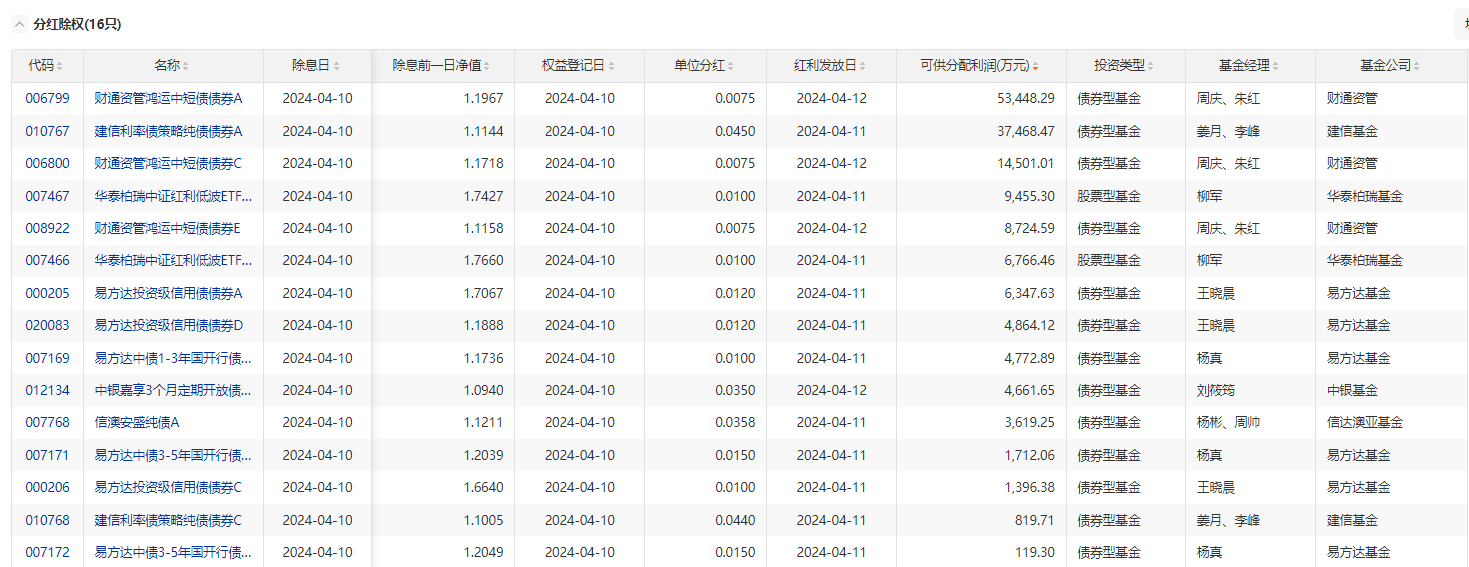Click the active sort icon on 可供分配利润(万元)

pyautogui.click(x=1035, y=66)
